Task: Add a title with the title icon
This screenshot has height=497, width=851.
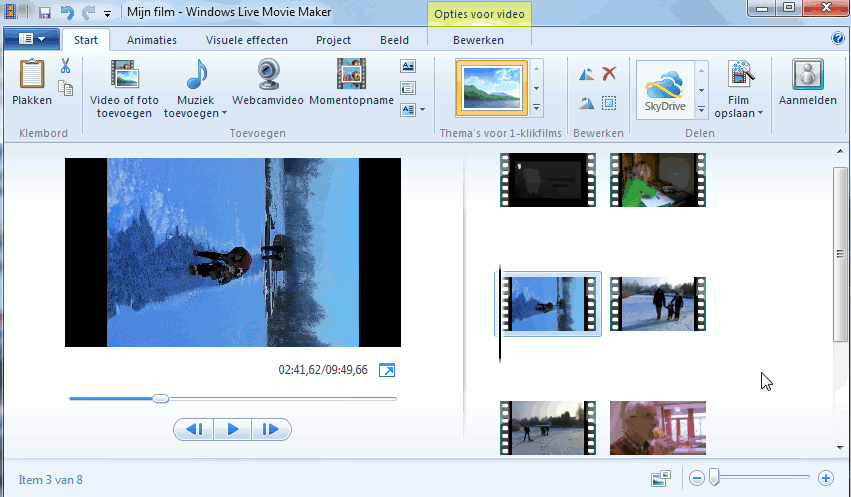Action: pyautogui.click(x=408, y=66)
